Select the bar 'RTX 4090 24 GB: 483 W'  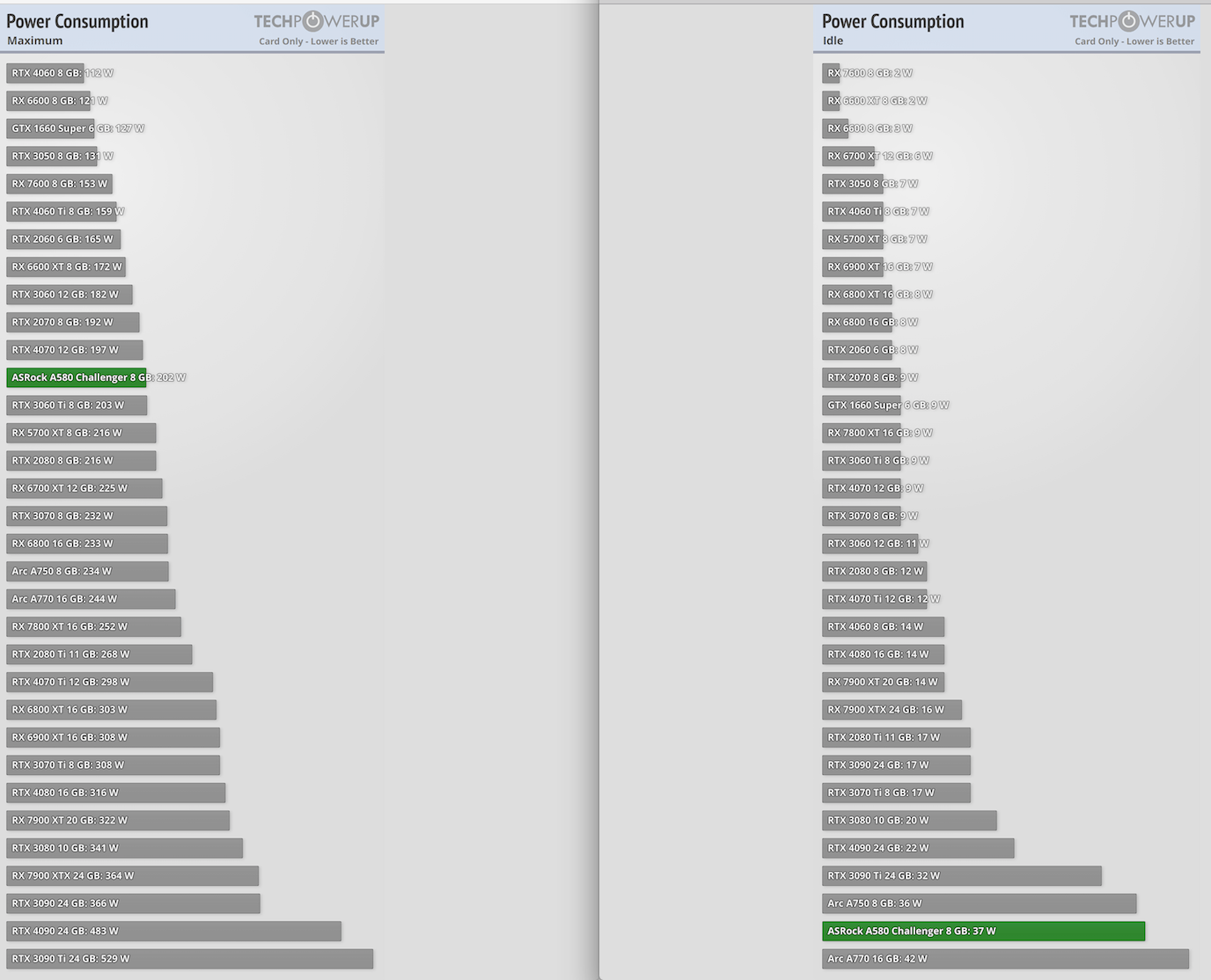(174, 932)
